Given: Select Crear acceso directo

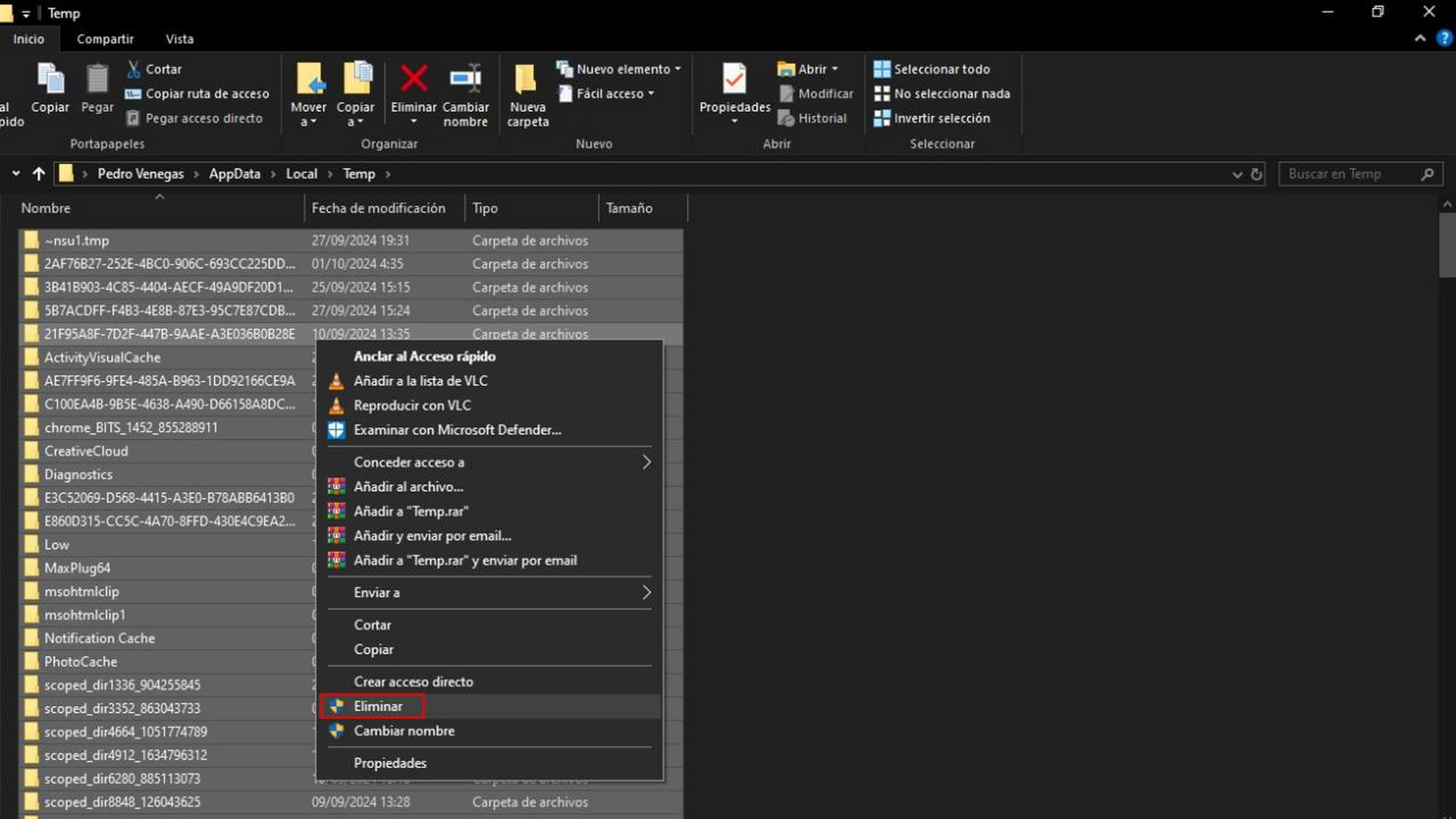Looking at the screenshot, I should [490, 682].
